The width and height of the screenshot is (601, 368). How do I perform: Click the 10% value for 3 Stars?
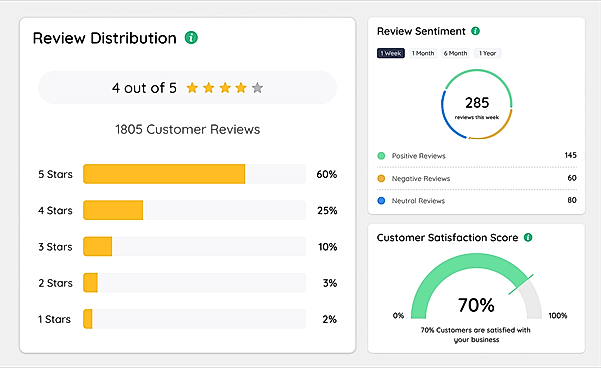pyautogui.click(x=327, y=247)
